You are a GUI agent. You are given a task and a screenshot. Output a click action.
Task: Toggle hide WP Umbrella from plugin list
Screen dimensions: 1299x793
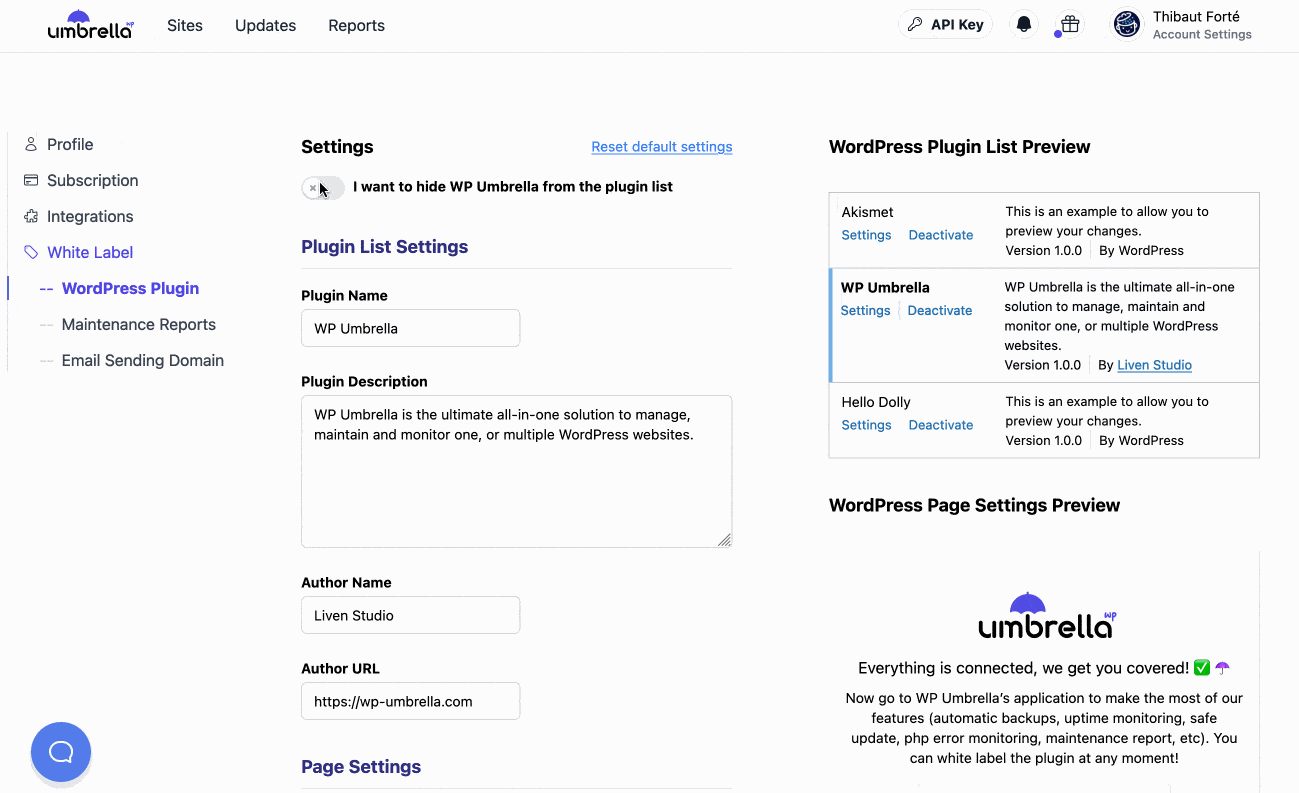coord(323,187)
